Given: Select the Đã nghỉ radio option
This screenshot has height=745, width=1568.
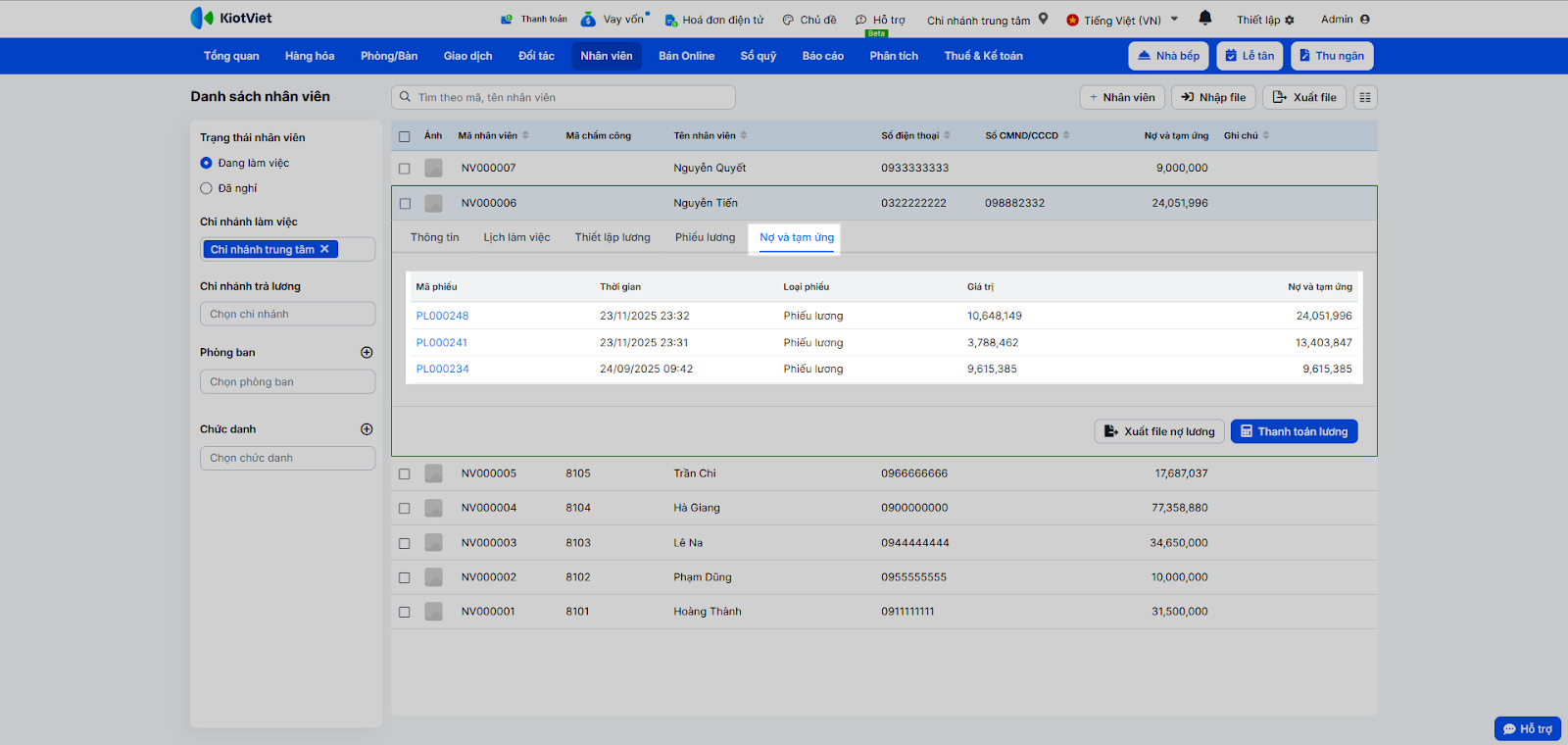Looking at the screenshot, I should tap(207, 188).
